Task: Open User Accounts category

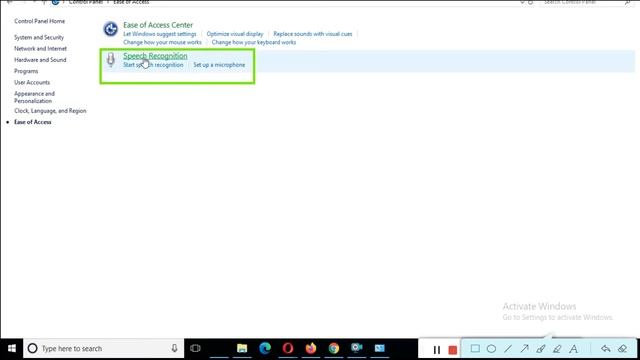Action: tap(32, 82)
